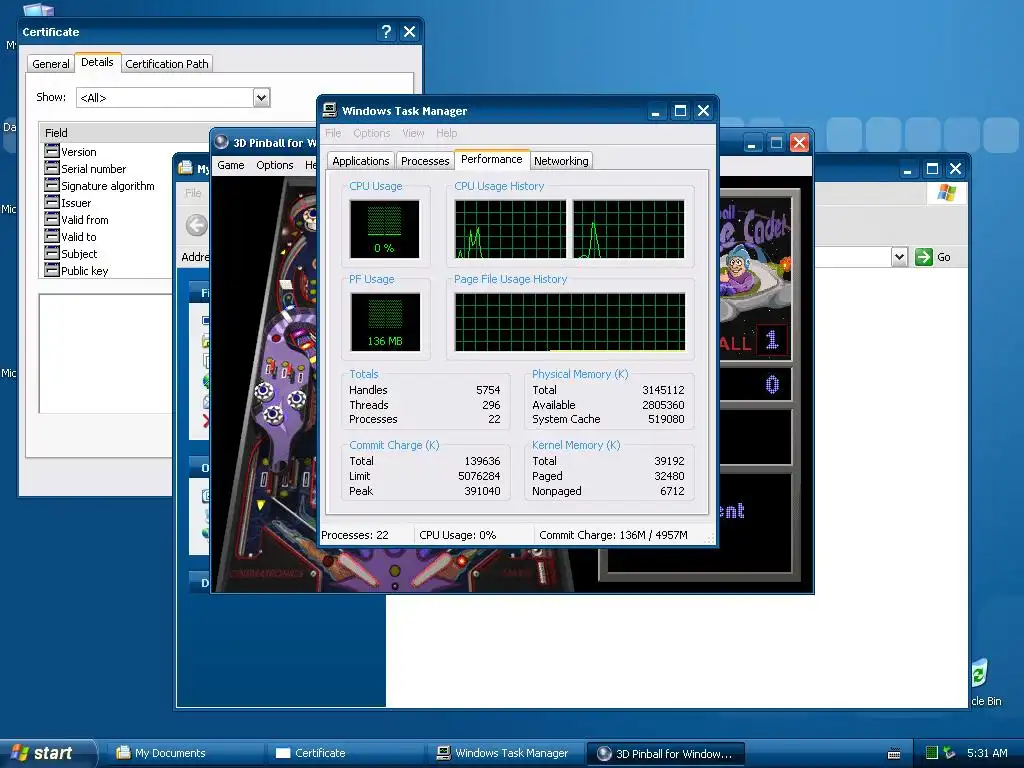The width and height of the screenshot is (1024, 768).
Task: Minimize the Task Manager window
Action: coord(656,111)
